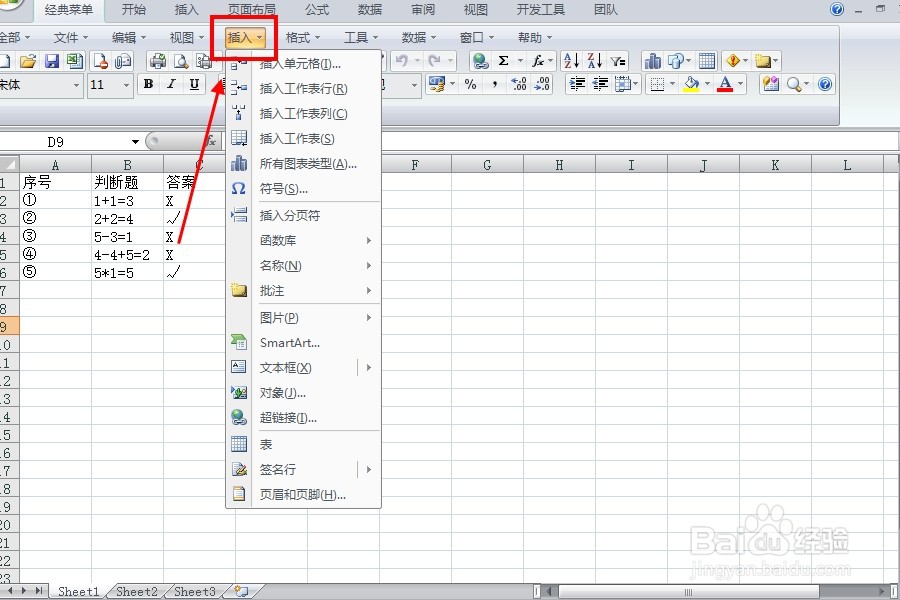Toggle bold formatting
900x600 pixels.
(148, 84)
